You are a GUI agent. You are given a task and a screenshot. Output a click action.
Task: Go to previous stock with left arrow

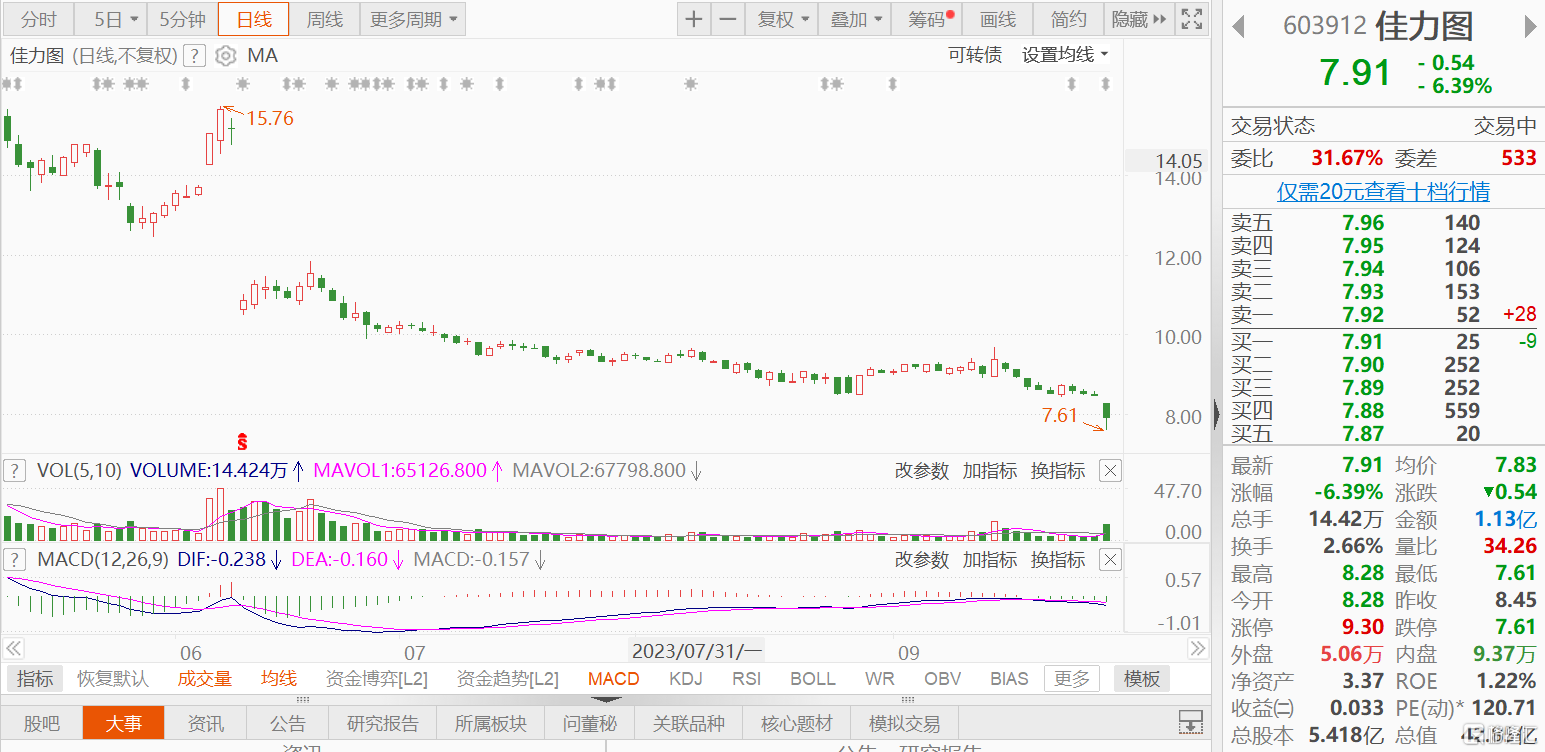pyautogui.click(x=1238, y=27)
